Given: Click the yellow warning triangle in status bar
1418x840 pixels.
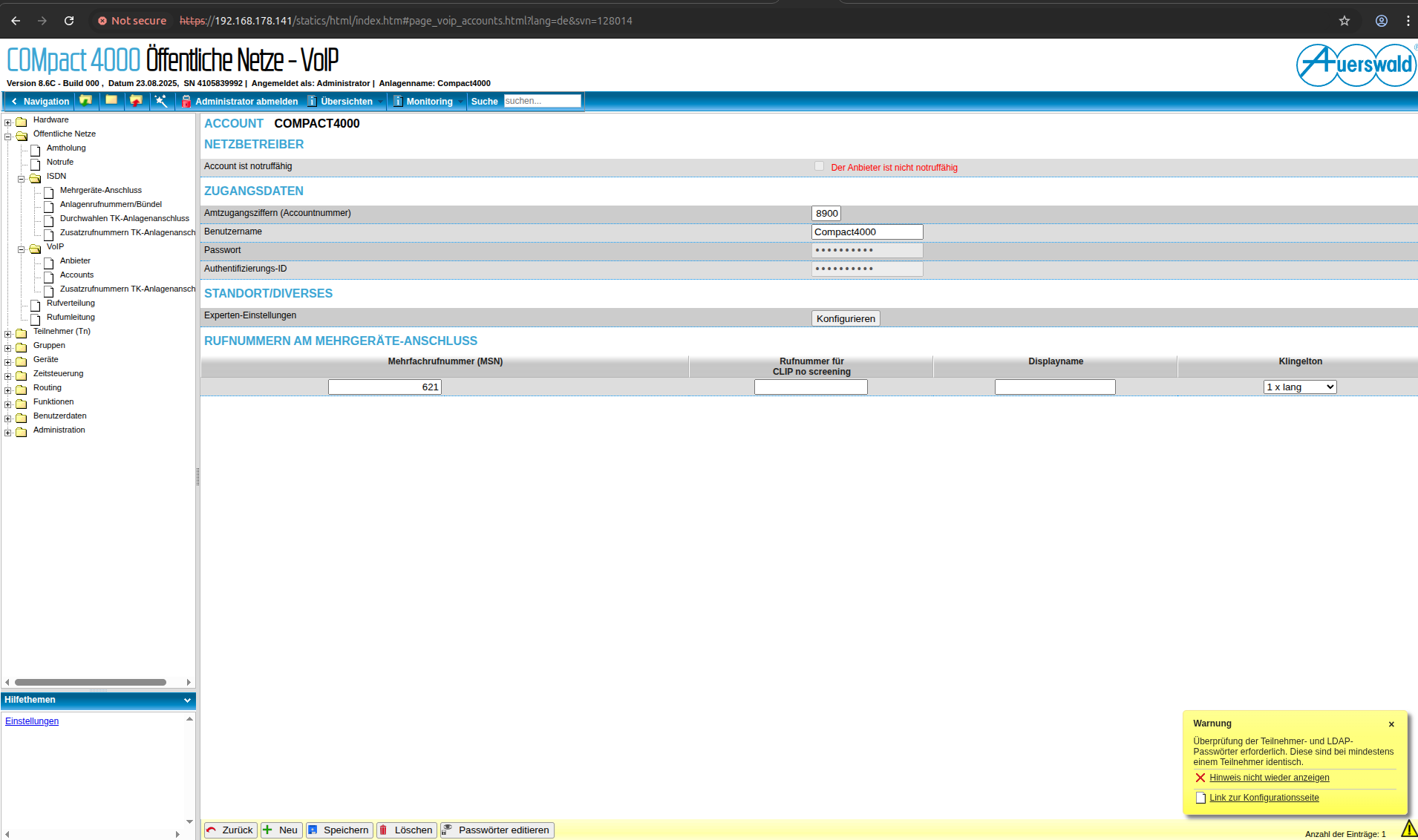Looking at the screenshot, I should coord(1408,828).
